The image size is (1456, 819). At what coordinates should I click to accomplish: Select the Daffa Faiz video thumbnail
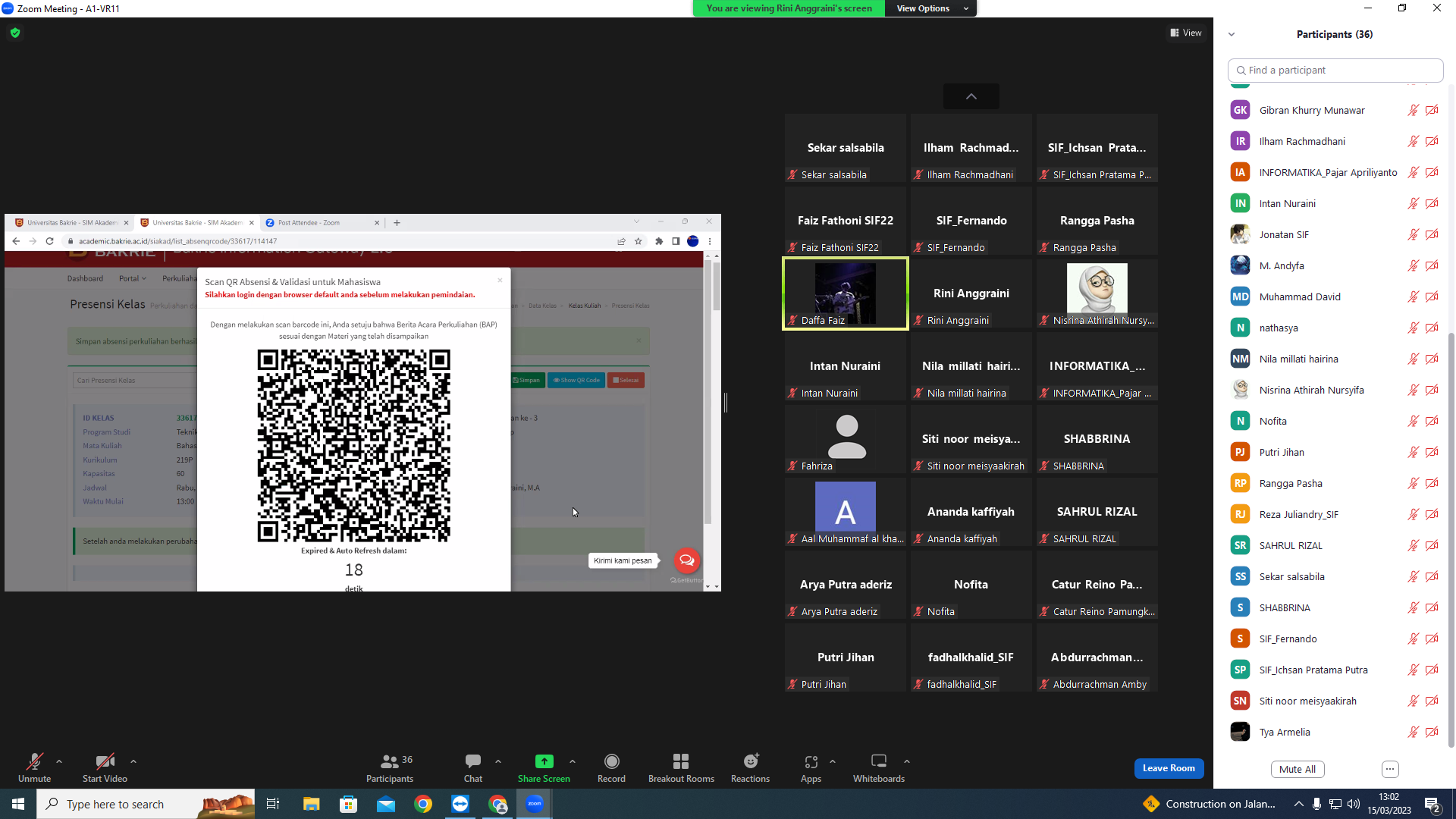pyautogui.click(x=846, y=293)
